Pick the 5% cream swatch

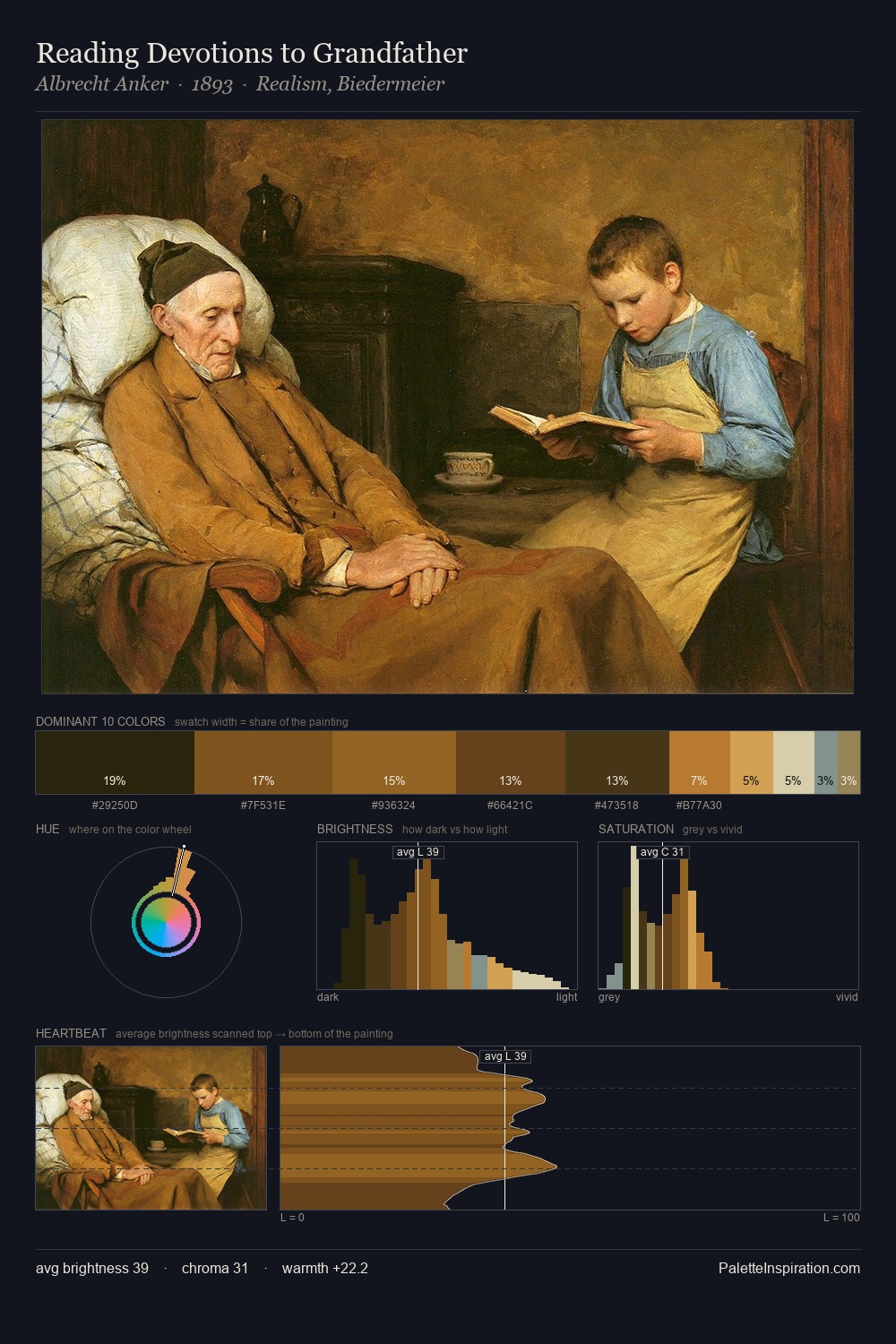[x=793, y=762]
